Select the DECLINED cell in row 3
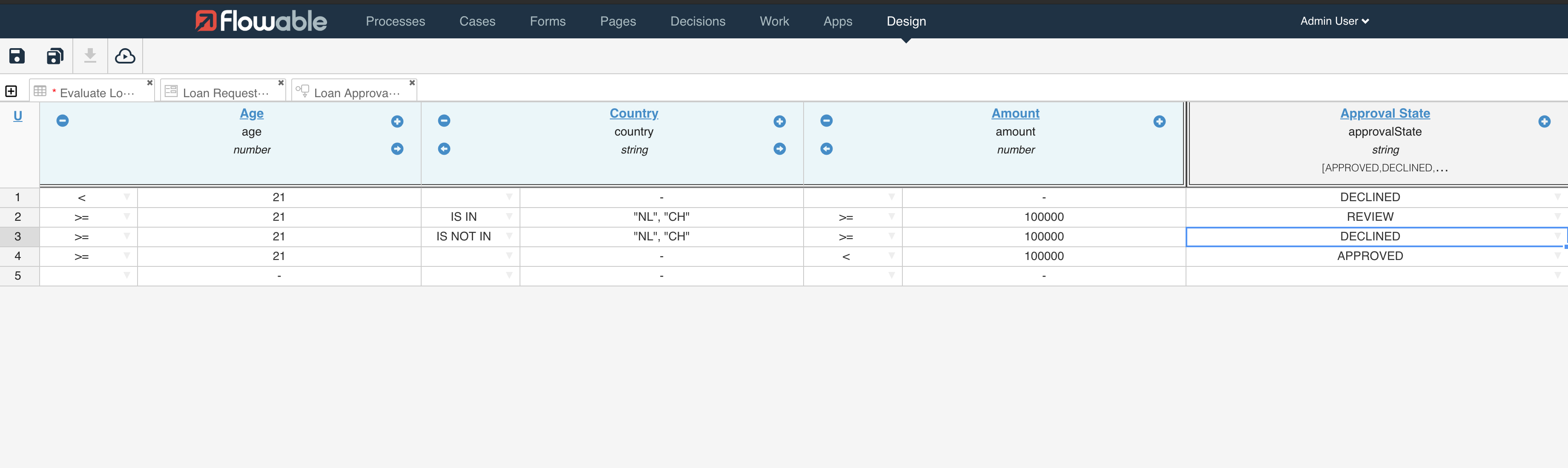The height and width of the screenshot is (468, 1568). coord(1370,237)
